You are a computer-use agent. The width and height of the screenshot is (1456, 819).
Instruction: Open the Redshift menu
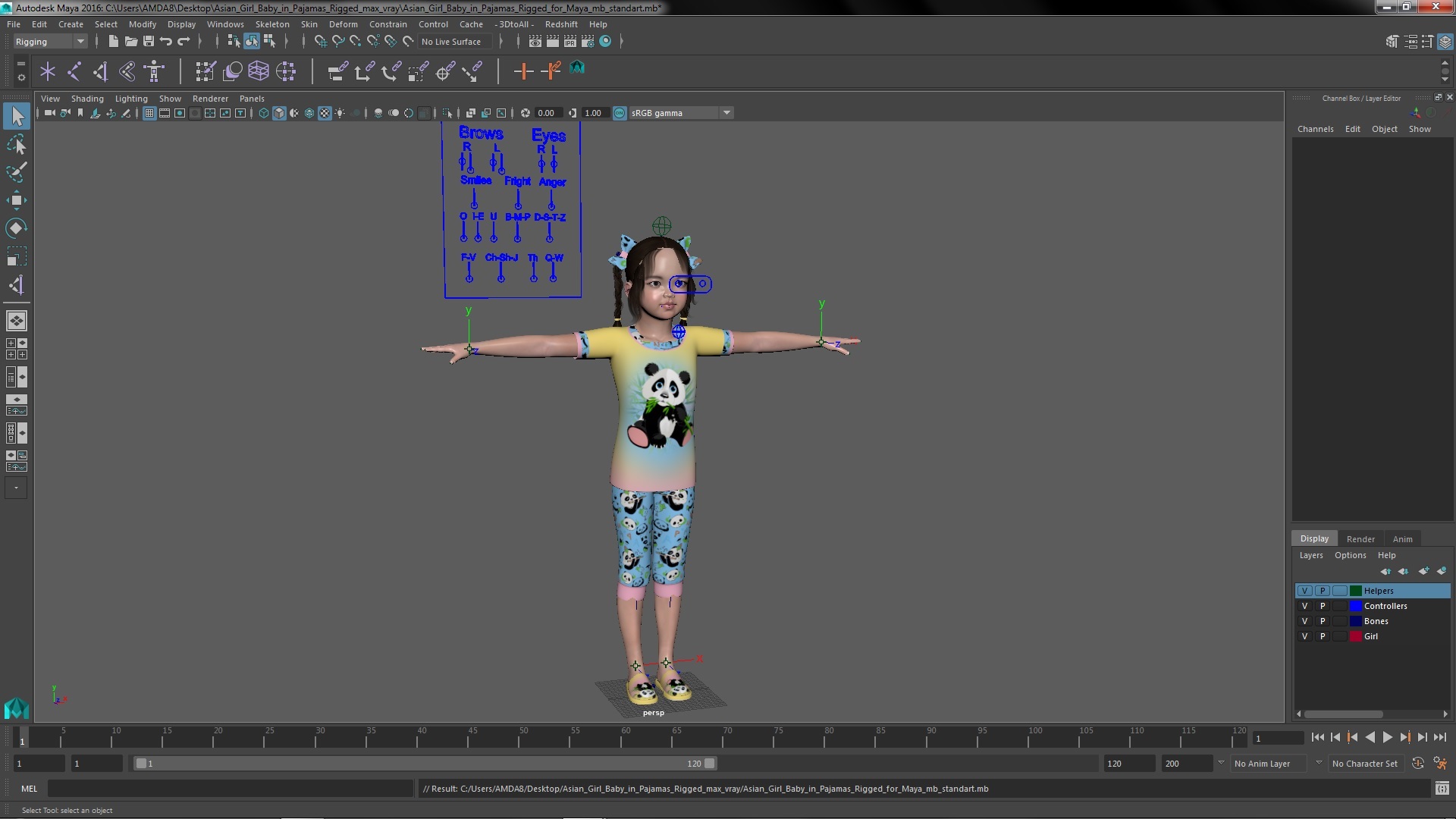click(x=561, y=24)
